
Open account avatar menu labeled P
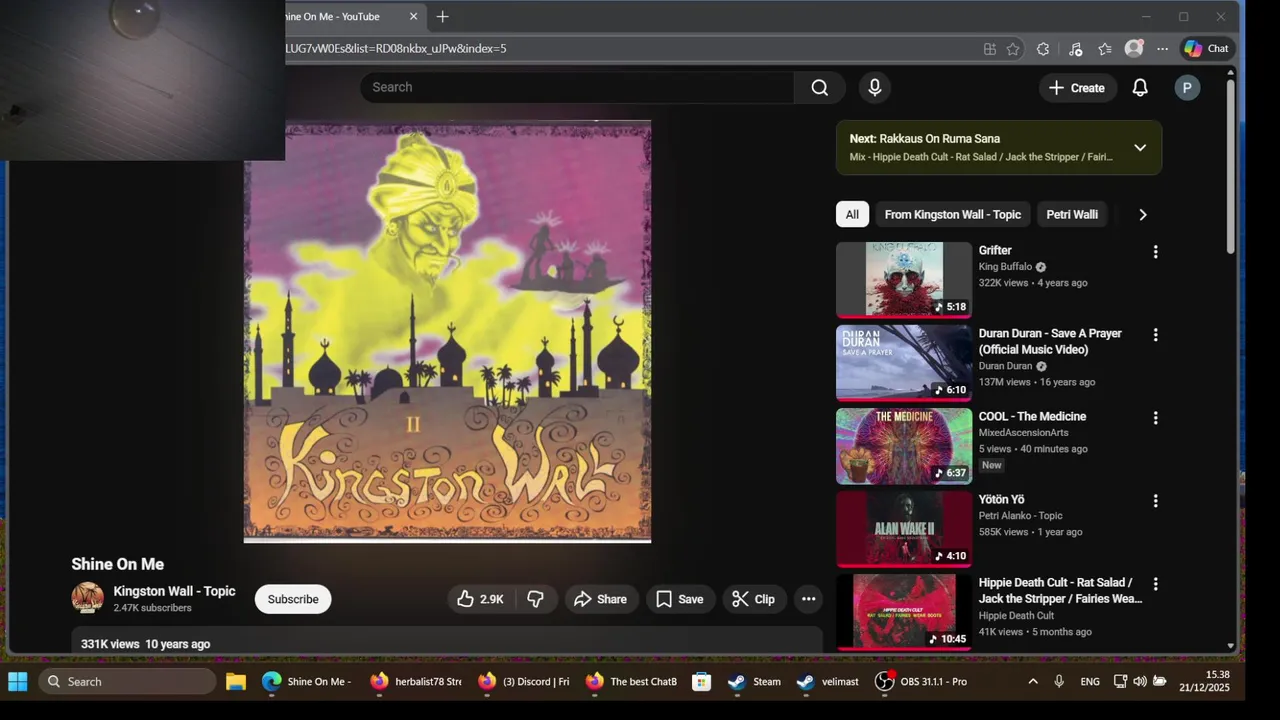pos(1187,88)
